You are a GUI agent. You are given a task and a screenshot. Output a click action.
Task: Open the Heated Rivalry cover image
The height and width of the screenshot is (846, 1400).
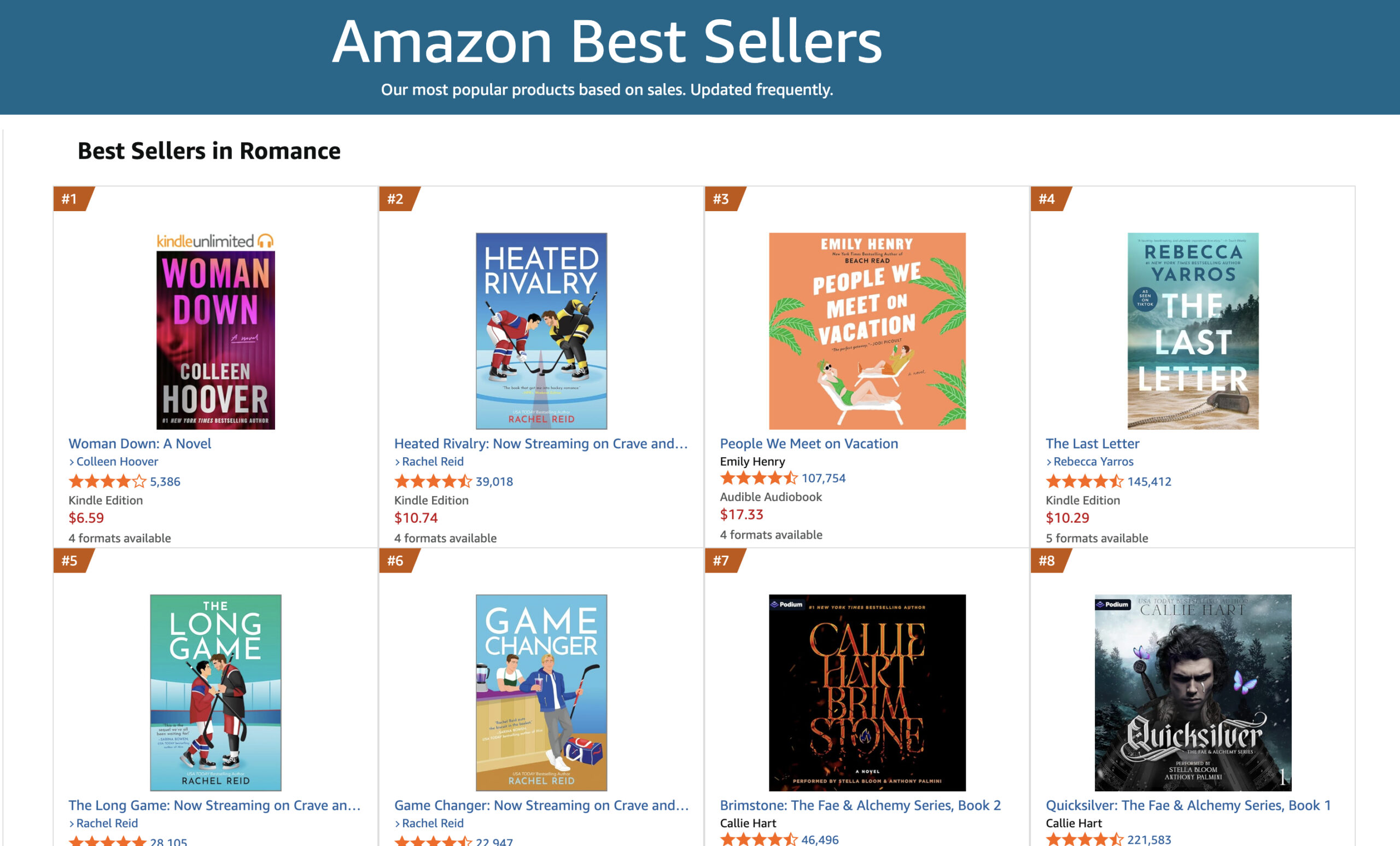[x=541, y=331]
